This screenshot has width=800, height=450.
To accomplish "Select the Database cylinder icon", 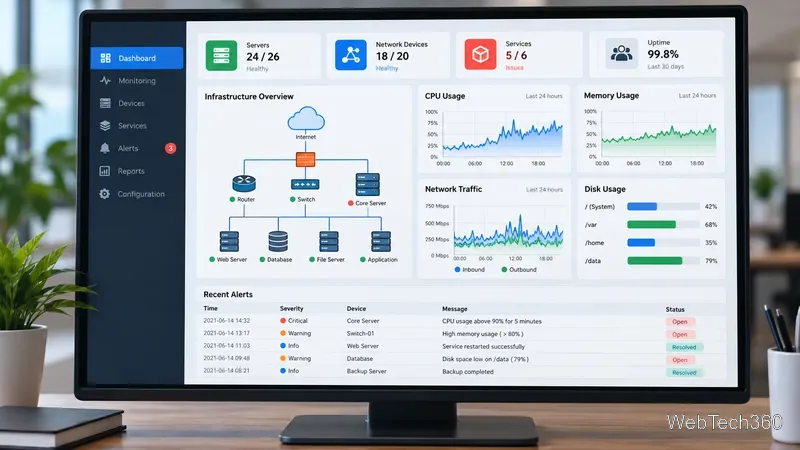I will [x=278, y=242].
